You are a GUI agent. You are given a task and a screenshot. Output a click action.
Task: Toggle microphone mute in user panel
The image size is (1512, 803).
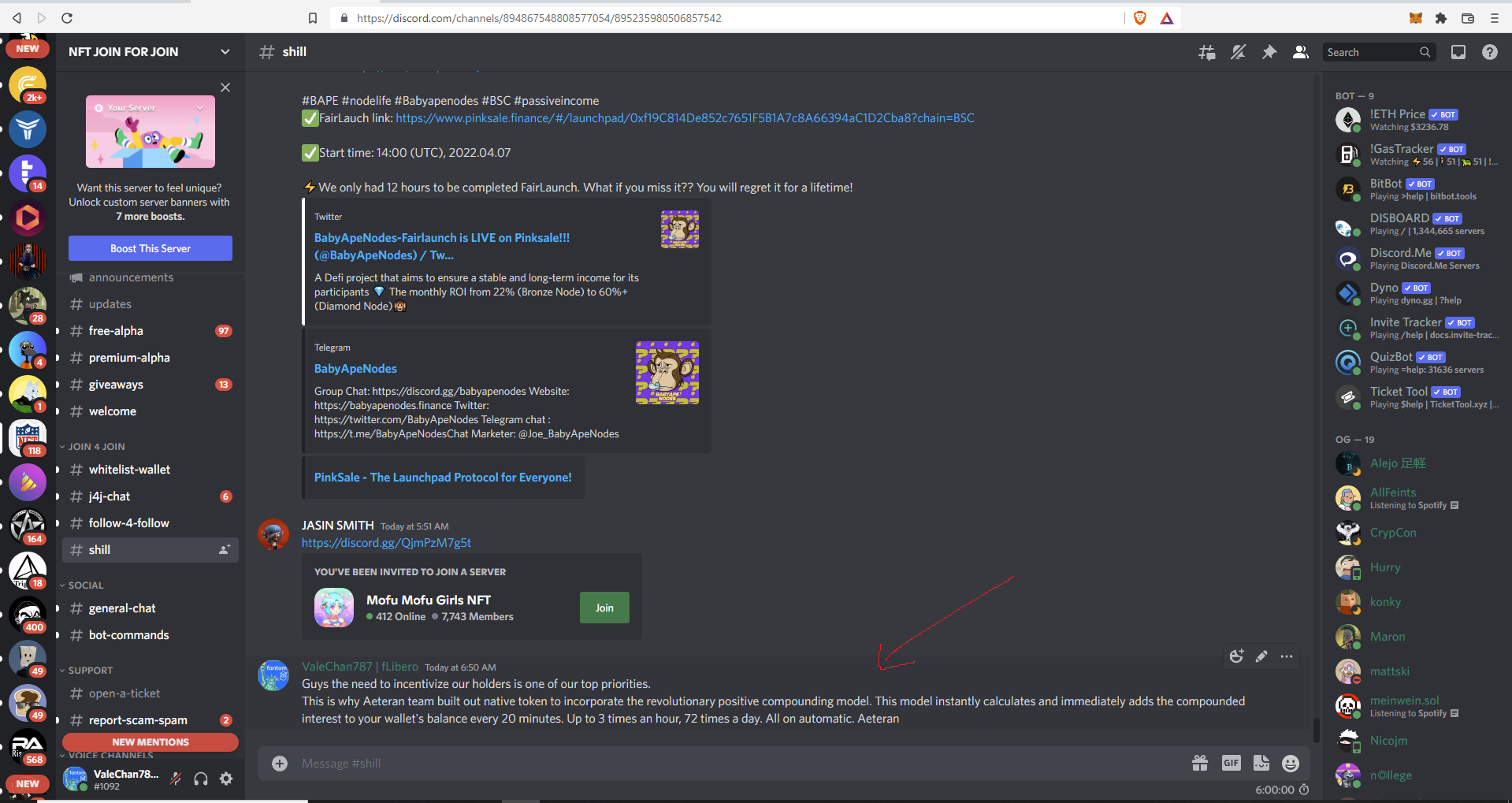point(176,779)
